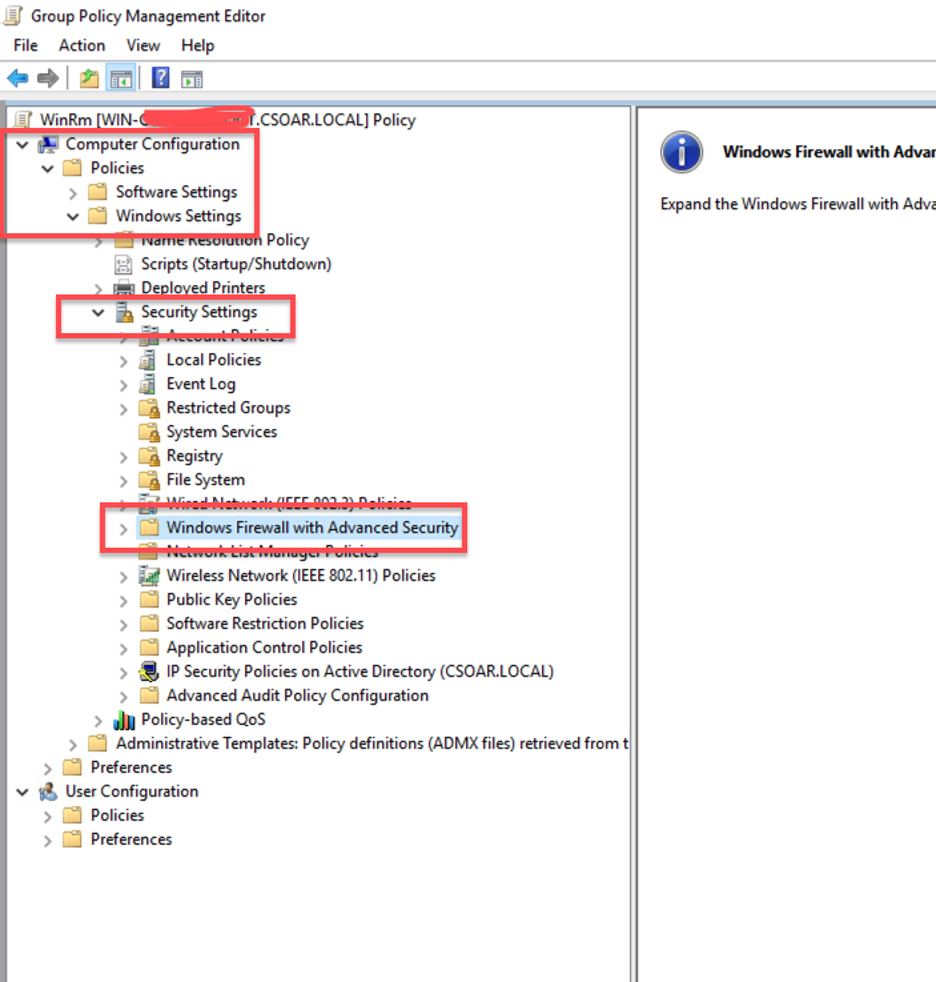
Task: Open Help using the question mark icon
Action: point(160,78)
